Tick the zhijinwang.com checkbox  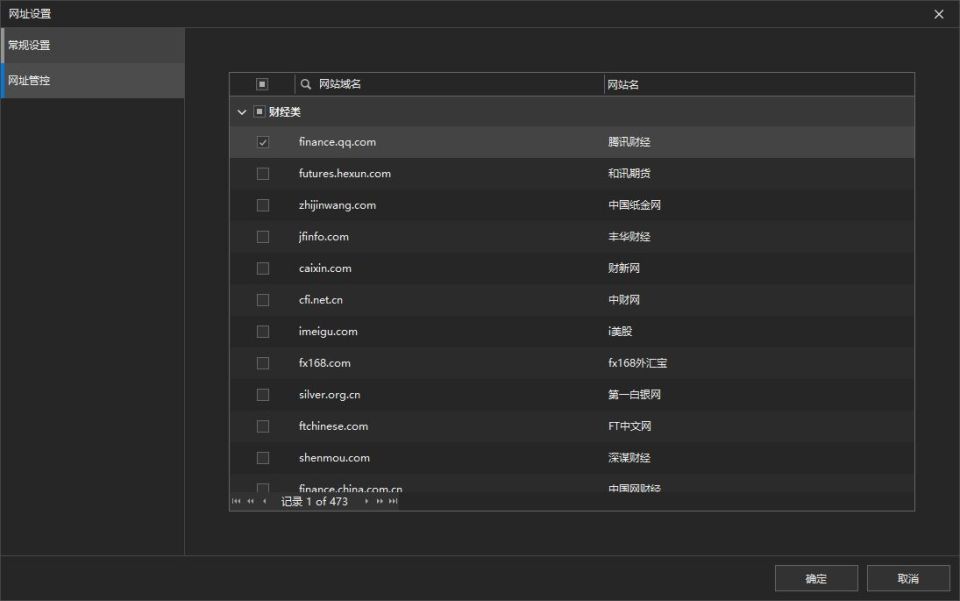263,205
